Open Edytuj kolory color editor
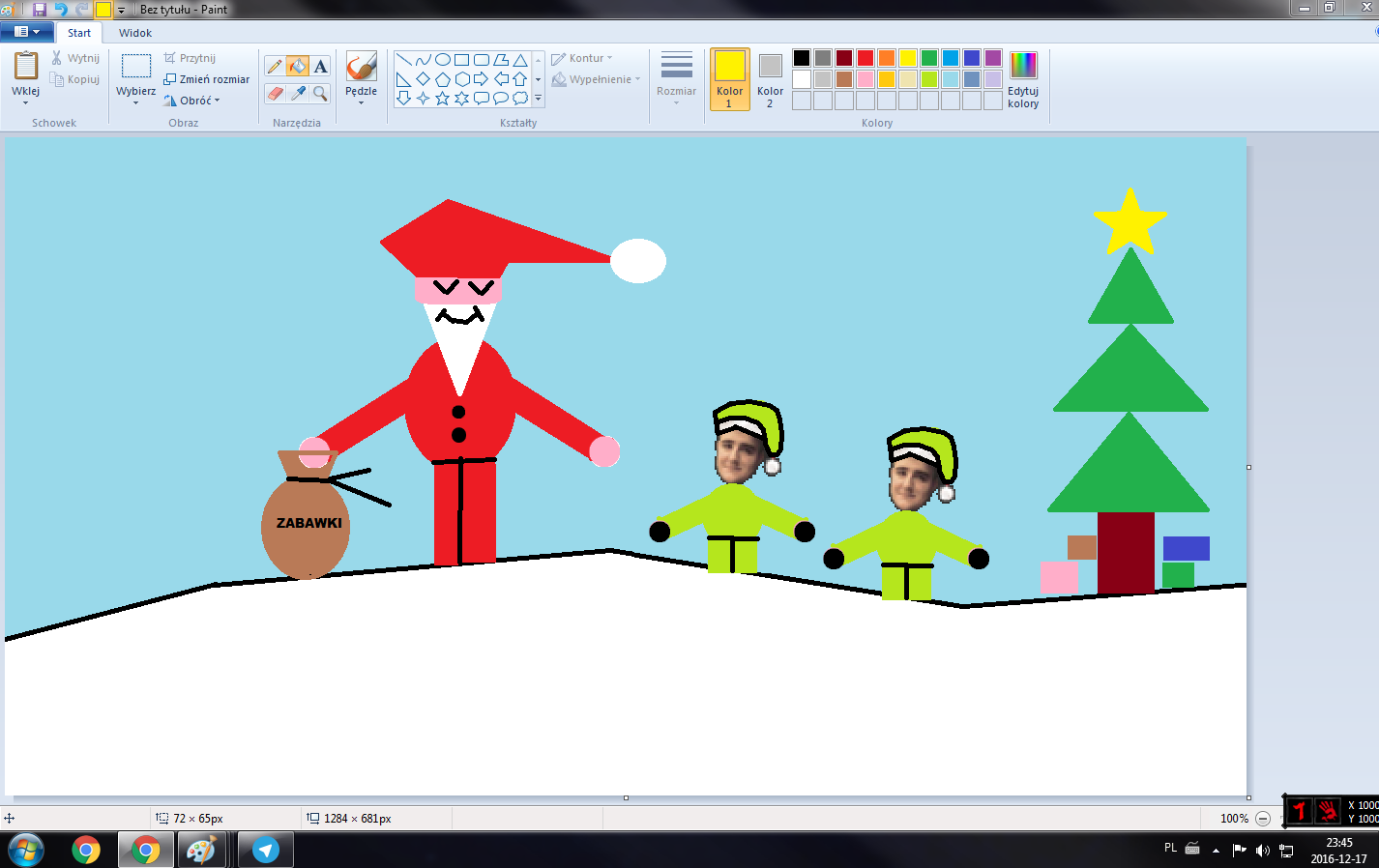This screenshot has height=868, width=1379. tap(1023, 79)
